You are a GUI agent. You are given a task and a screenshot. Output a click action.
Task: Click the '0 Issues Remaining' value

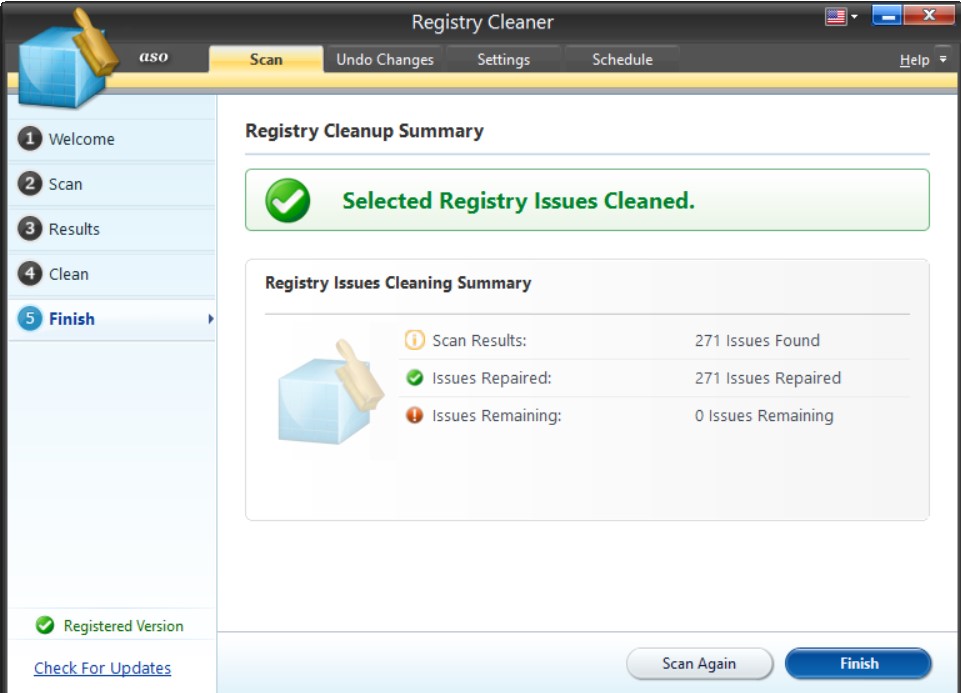764,415
